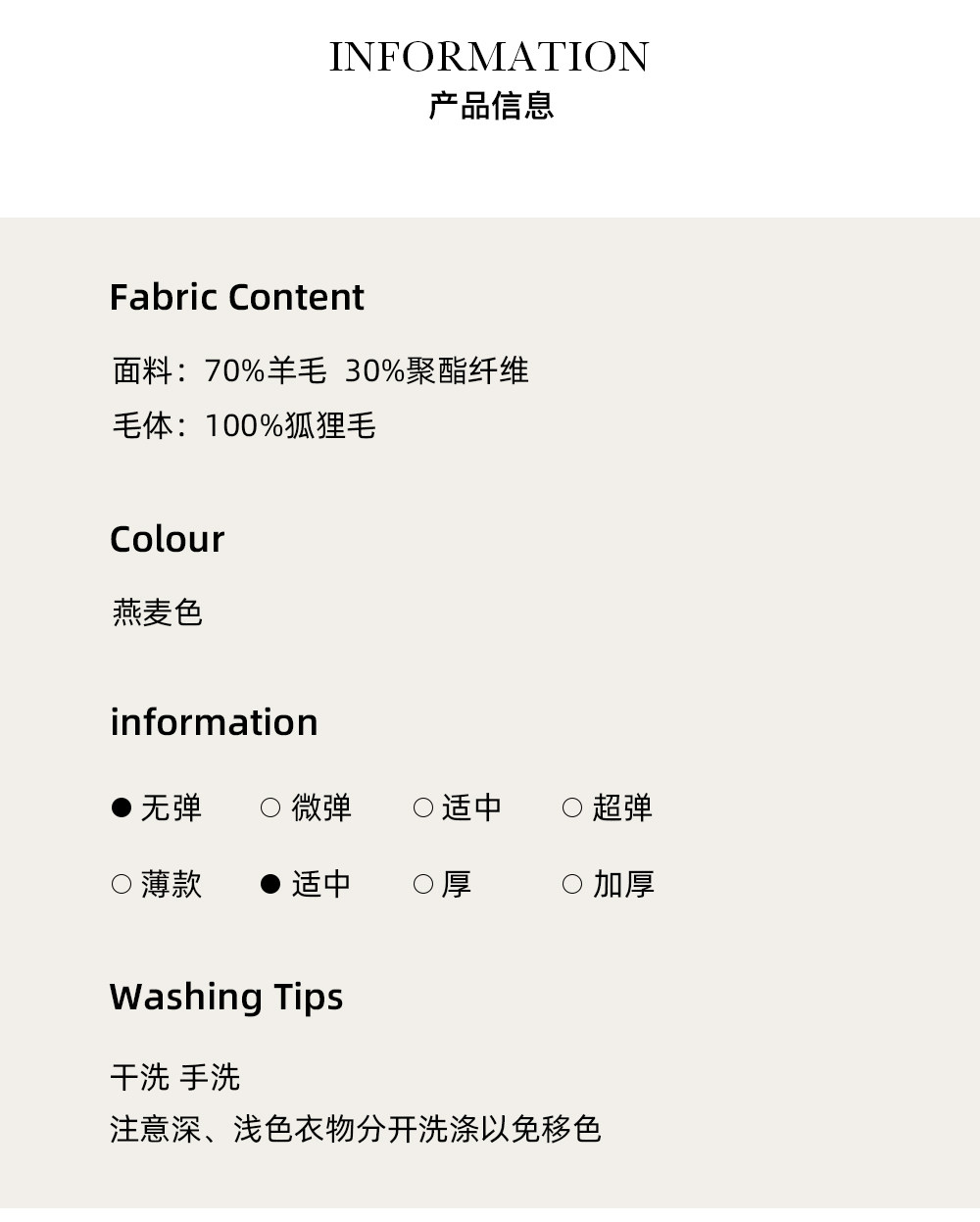The height and width of the screenshot is (1222, 980).
Task: Click the uppercase INFORMATION page title
Action: 489,57
